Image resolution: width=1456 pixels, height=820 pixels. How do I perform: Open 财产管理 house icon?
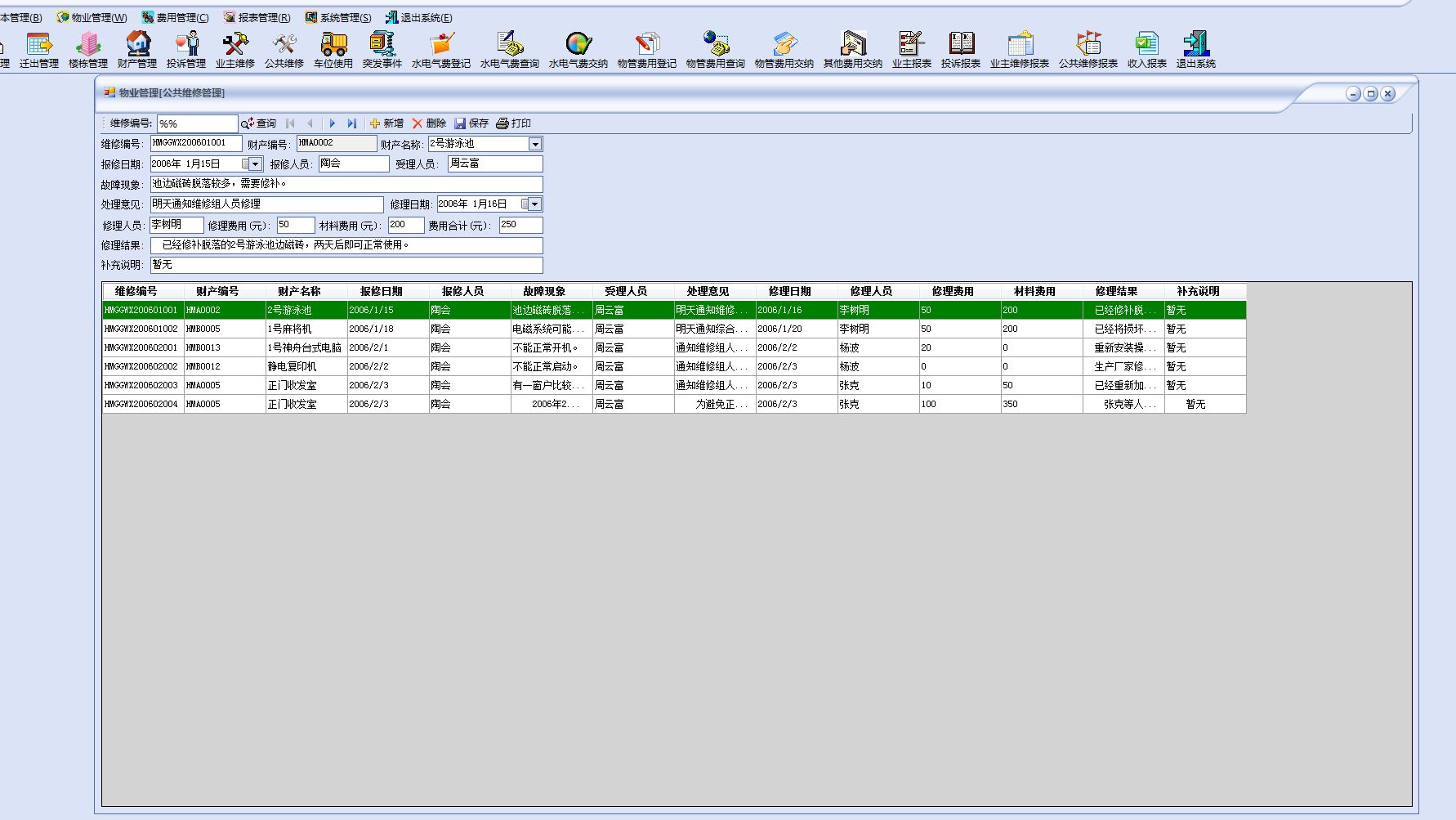[x=137, y=49]
